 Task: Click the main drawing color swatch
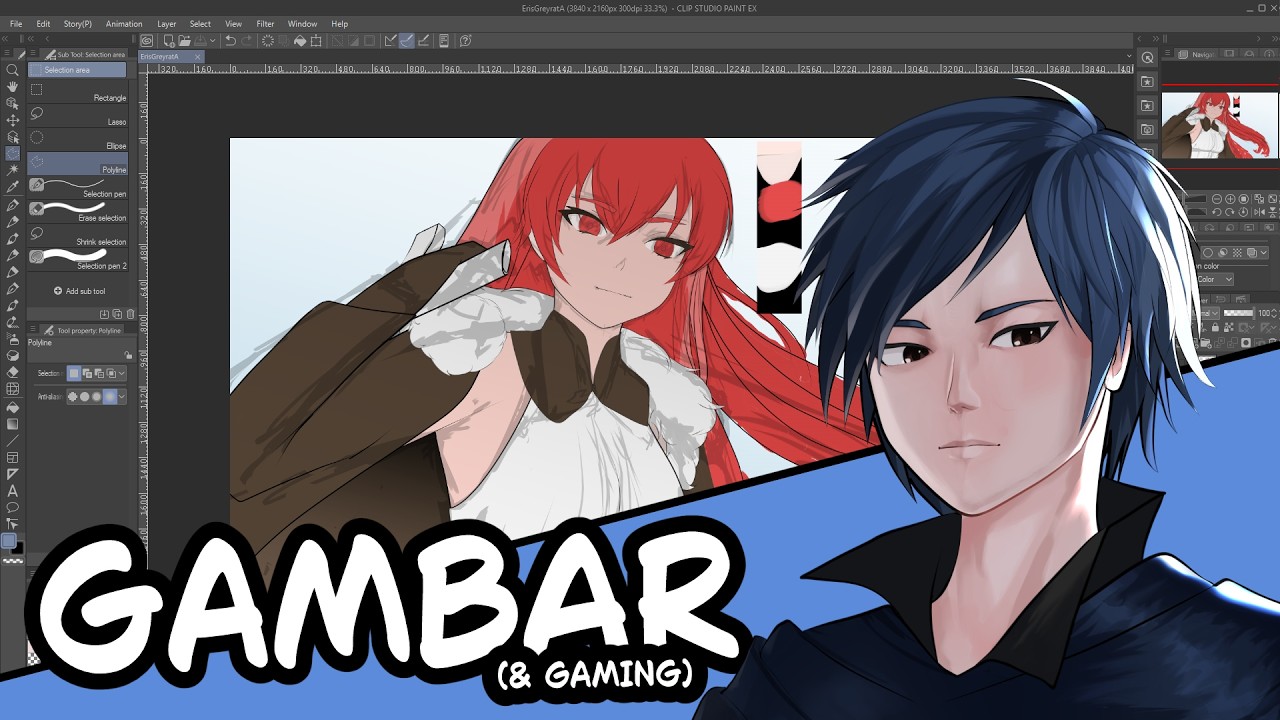pyautogui.click(x=9, y=541)
